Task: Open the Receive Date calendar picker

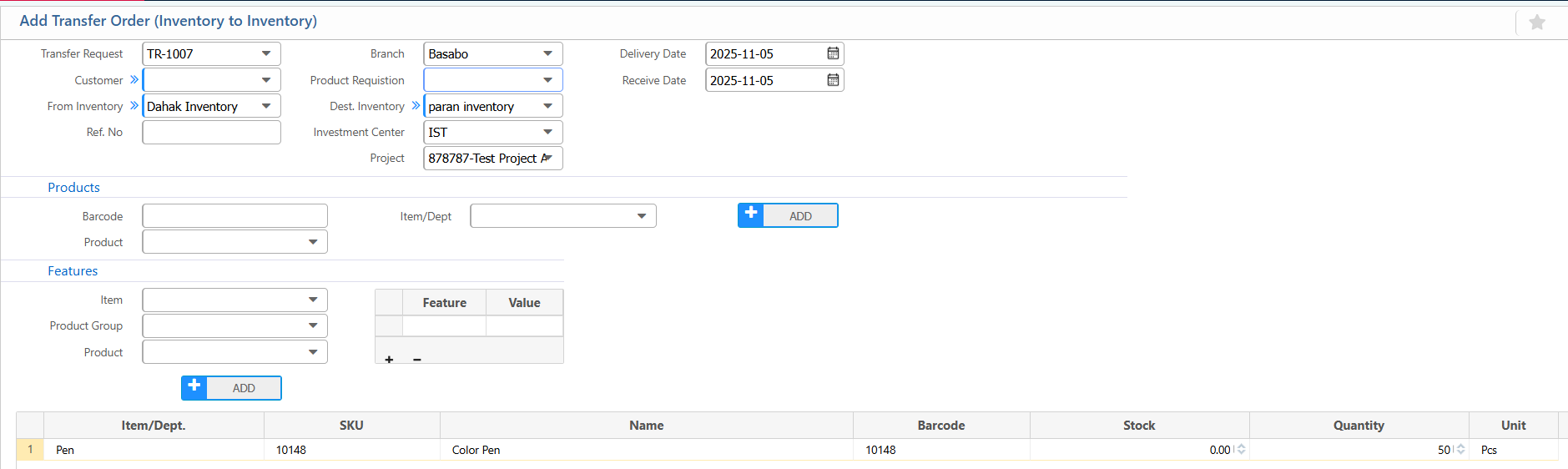Action: tap(832, 80)
